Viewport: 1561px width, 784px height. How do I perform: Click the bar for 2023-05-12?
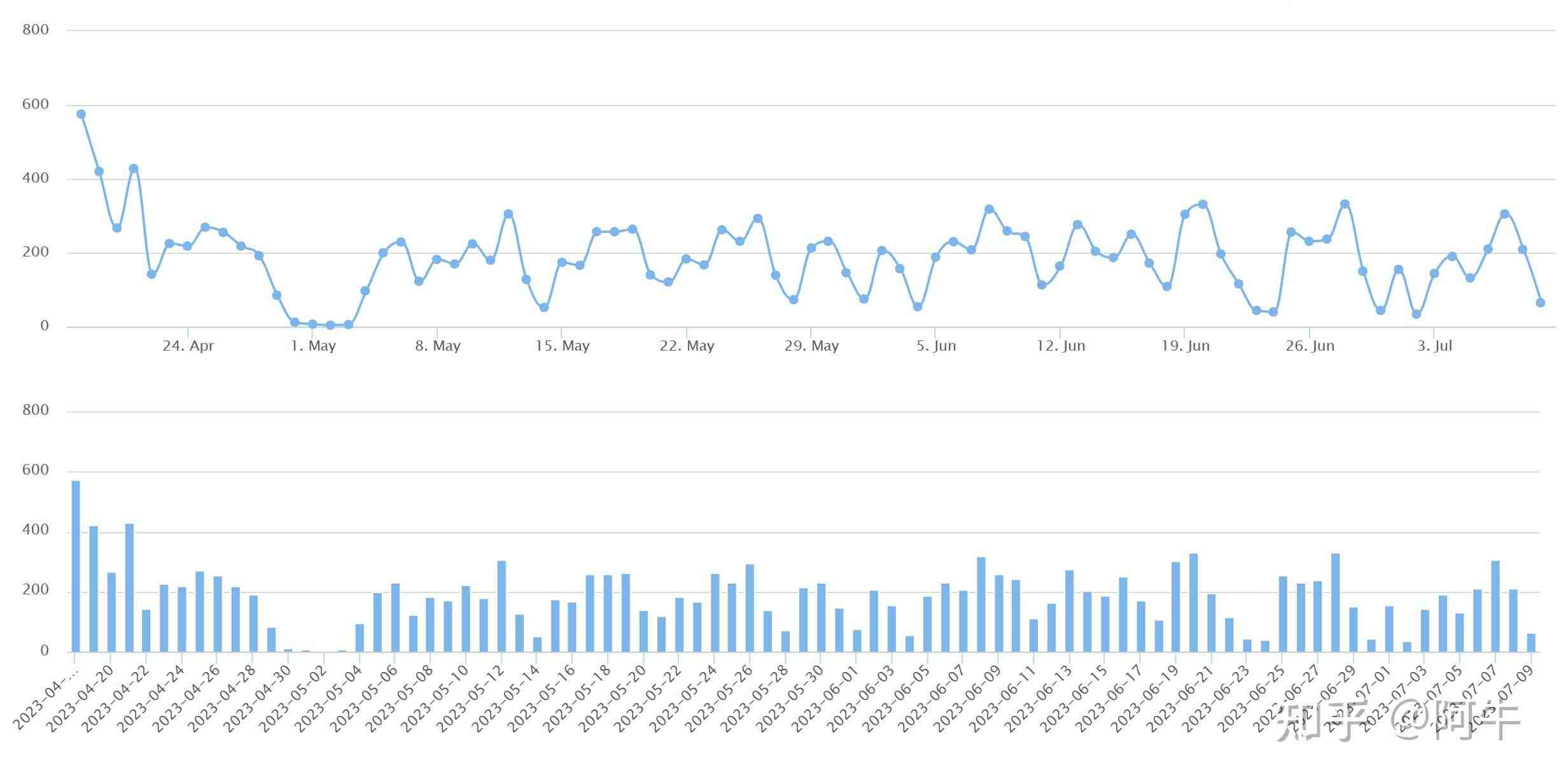[x=501, y=606]
